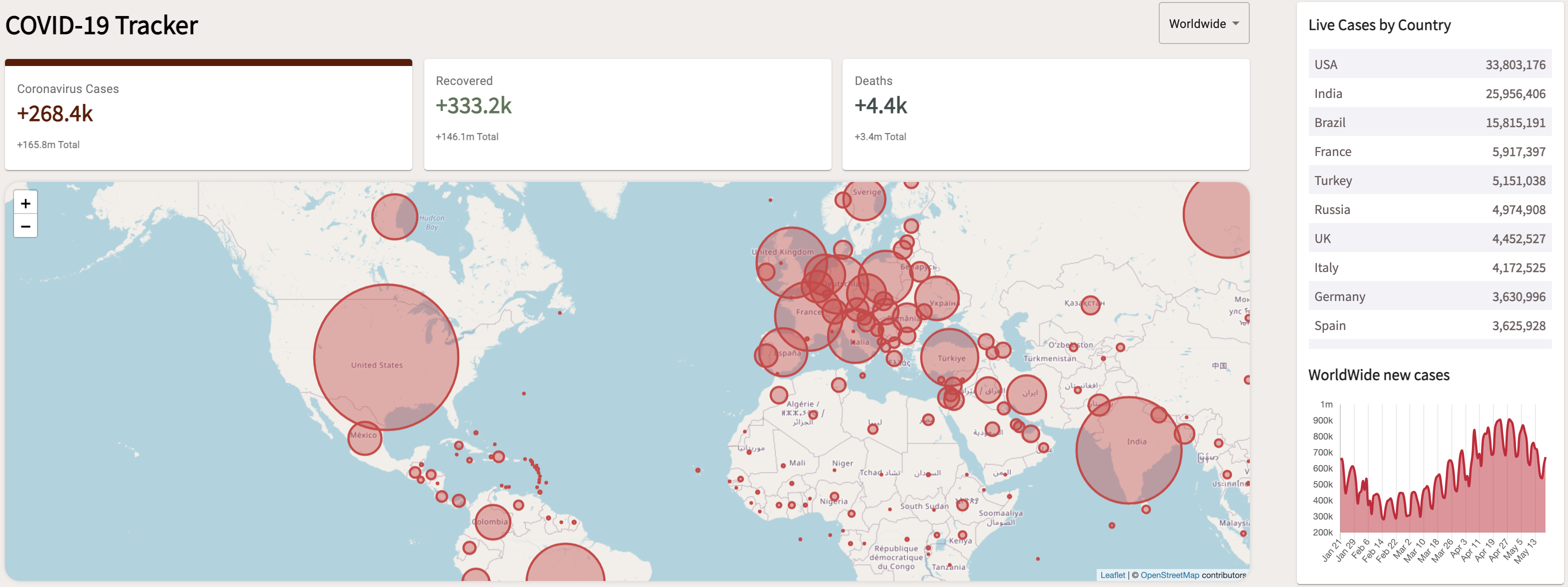
Task: Click the India case circle on map
Action: click(1129, 450)
